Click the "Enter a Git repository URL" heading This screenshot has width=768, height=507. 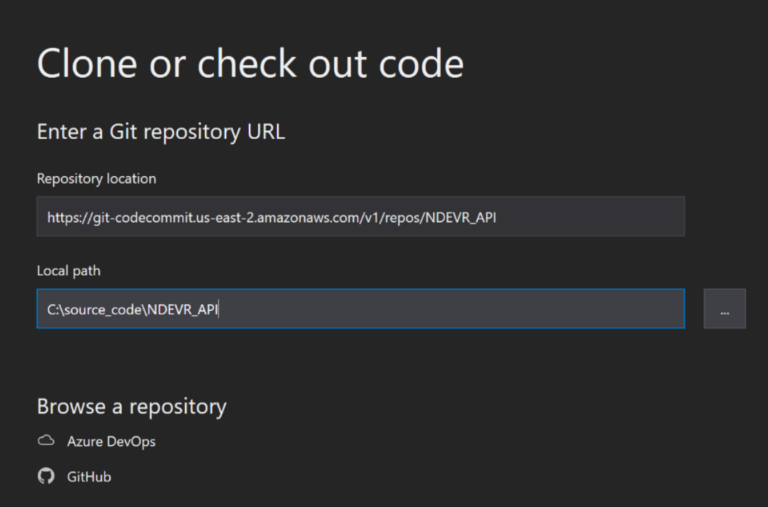[x=160, y=132]
